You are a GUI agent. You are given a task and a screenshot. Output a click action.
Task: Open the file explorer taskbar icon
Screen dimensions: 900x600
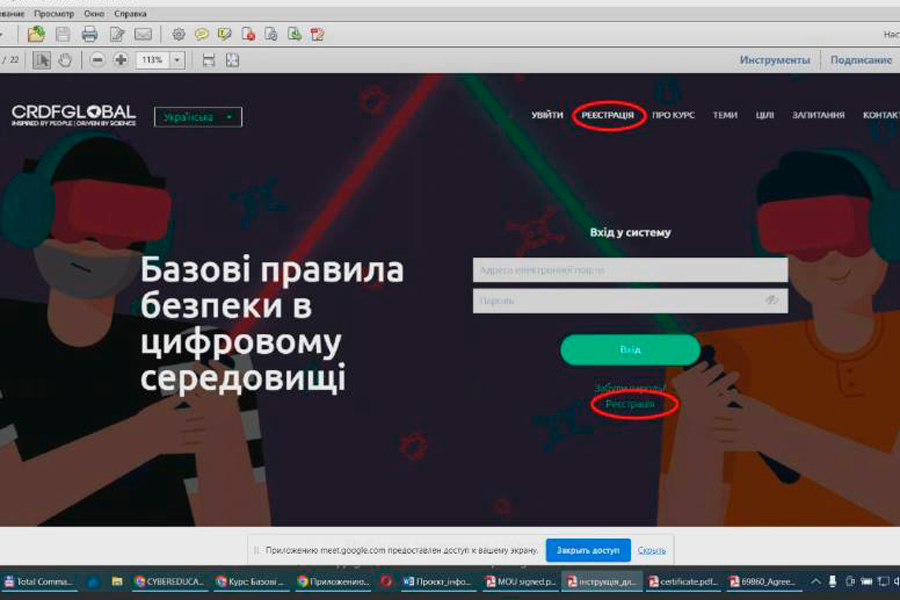[117, 582]
